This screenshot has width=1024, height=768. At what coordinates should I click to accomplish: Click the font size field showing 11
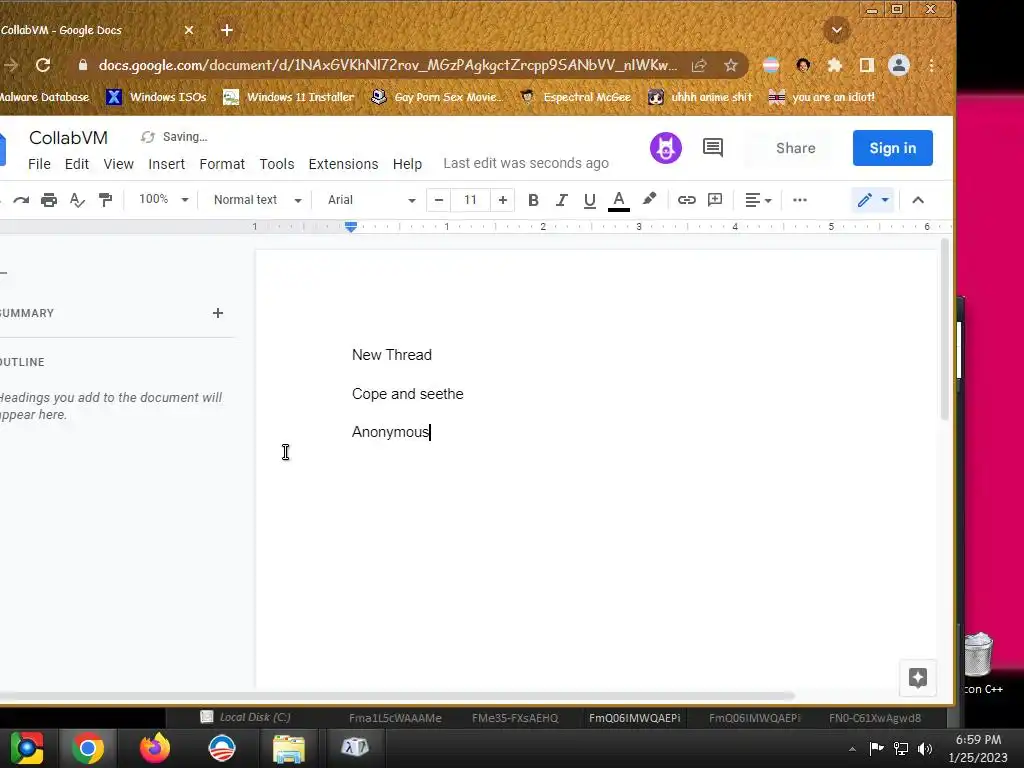pyautogui.click(x=470, y=200)
